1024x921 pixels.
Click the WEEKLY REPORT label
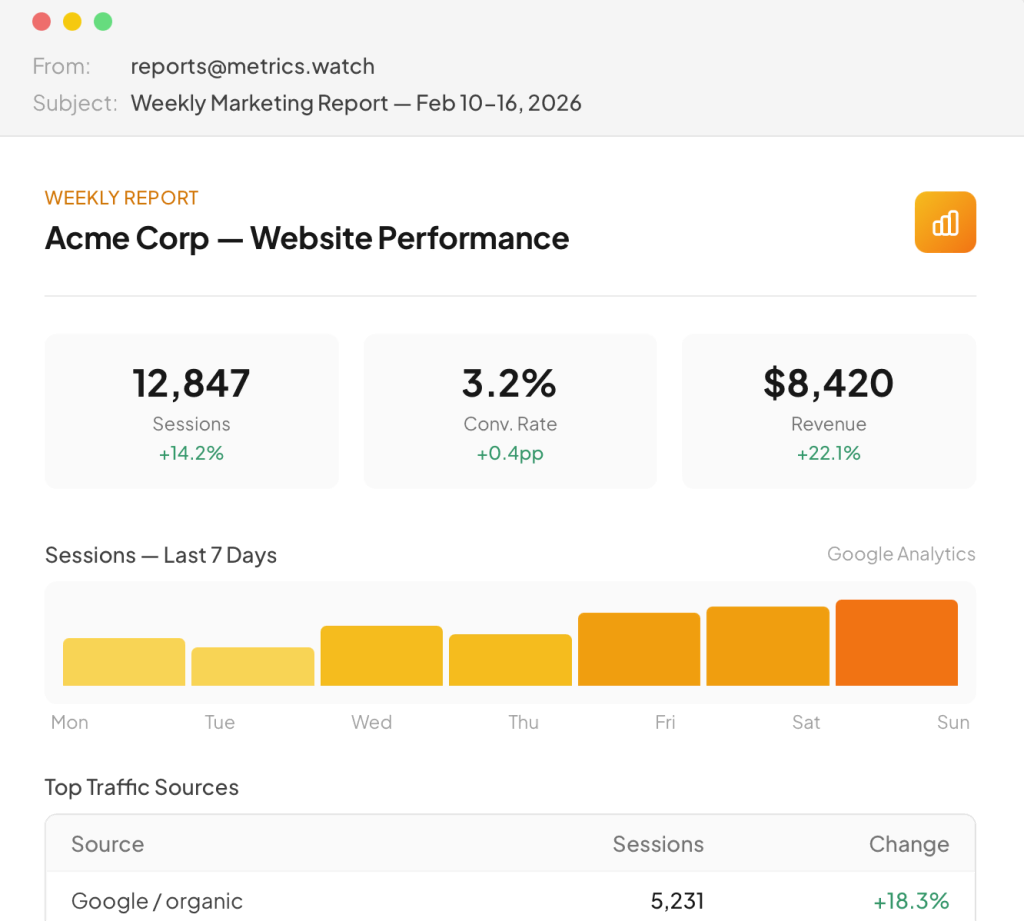[121, 198]
